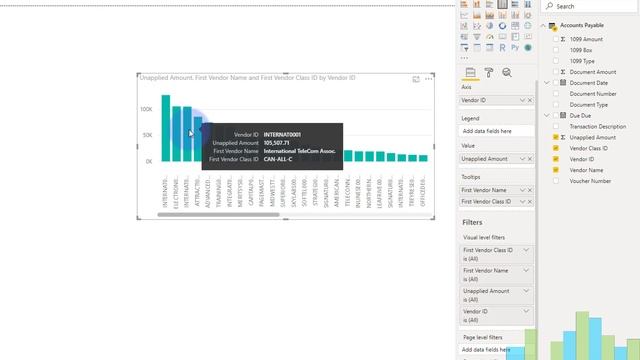Image resolution: width=640 pixels, height=360 pixels.
Task: Select the ArcGIS Maps visual
Action: pyautogui.click(x=528, y=48)
